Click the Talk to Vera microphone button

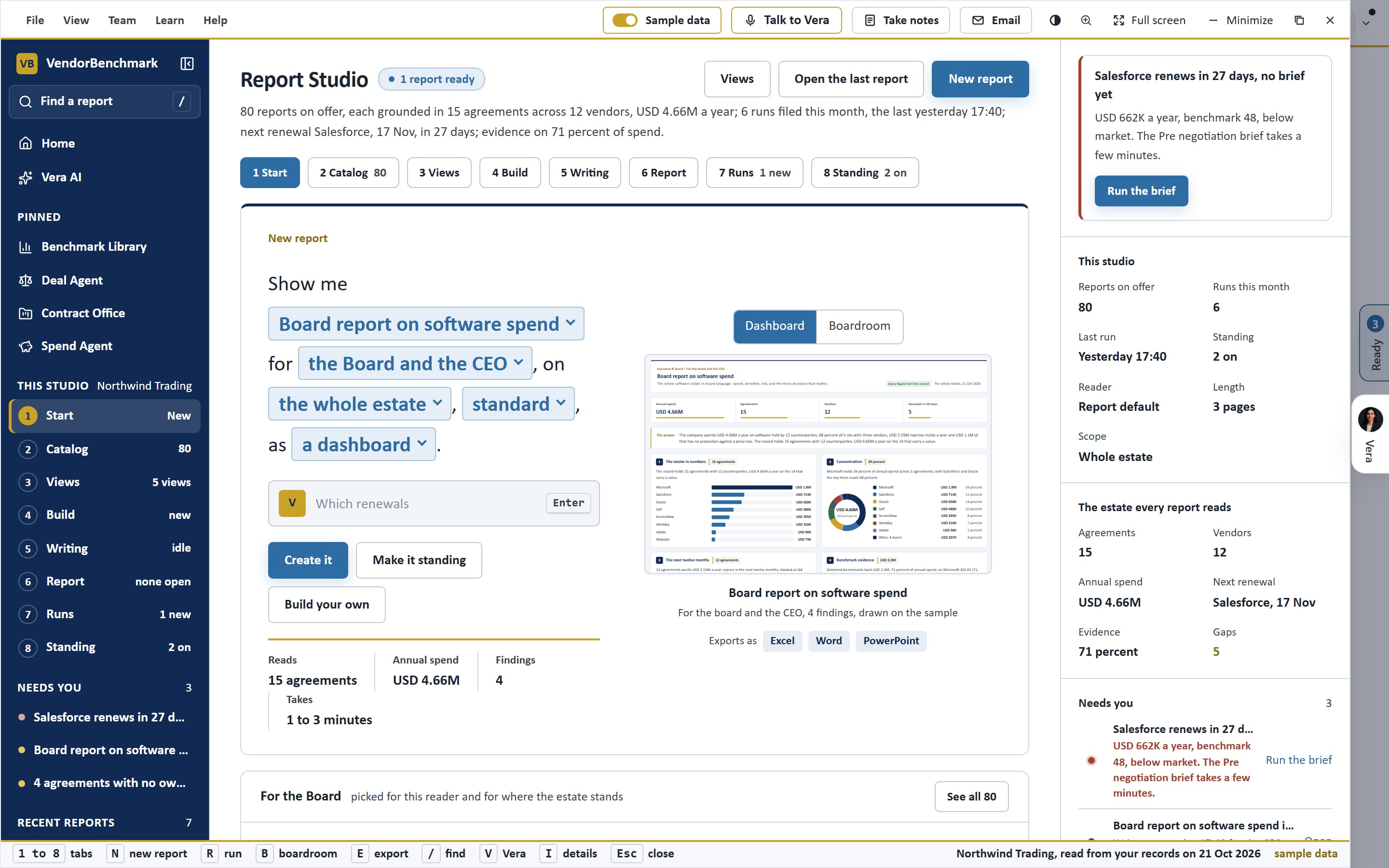786,20
